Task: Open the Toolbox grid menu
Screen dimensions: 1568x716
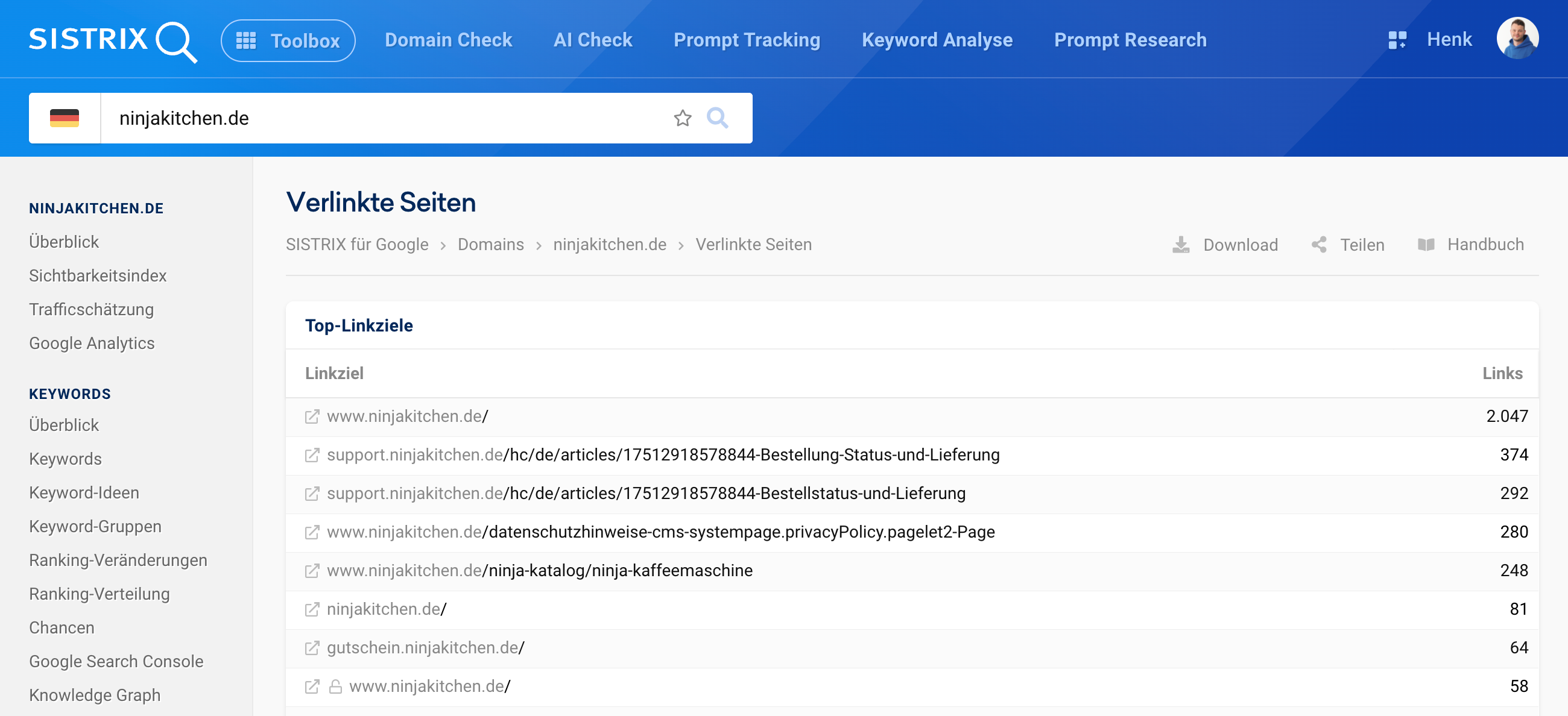Action: 288,41
